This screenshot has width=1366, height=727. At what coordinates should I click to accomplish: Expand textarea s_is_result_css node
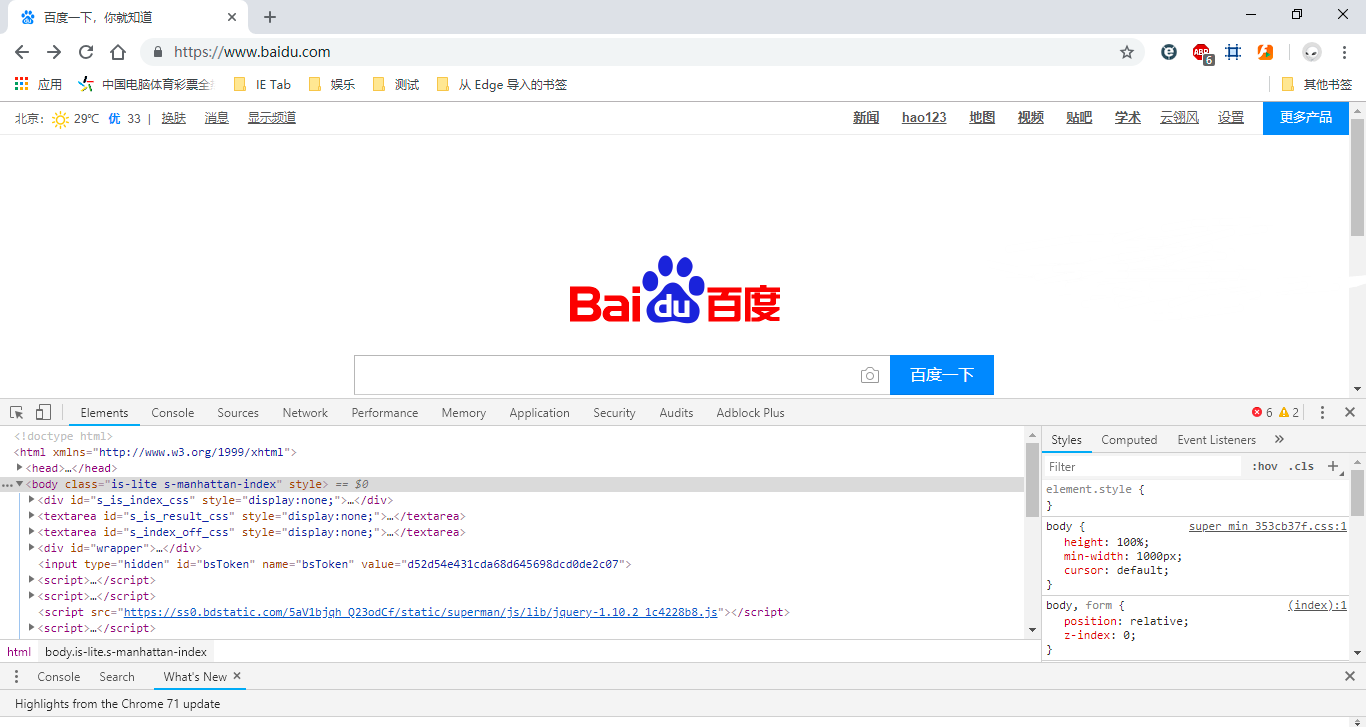point(32,516)
